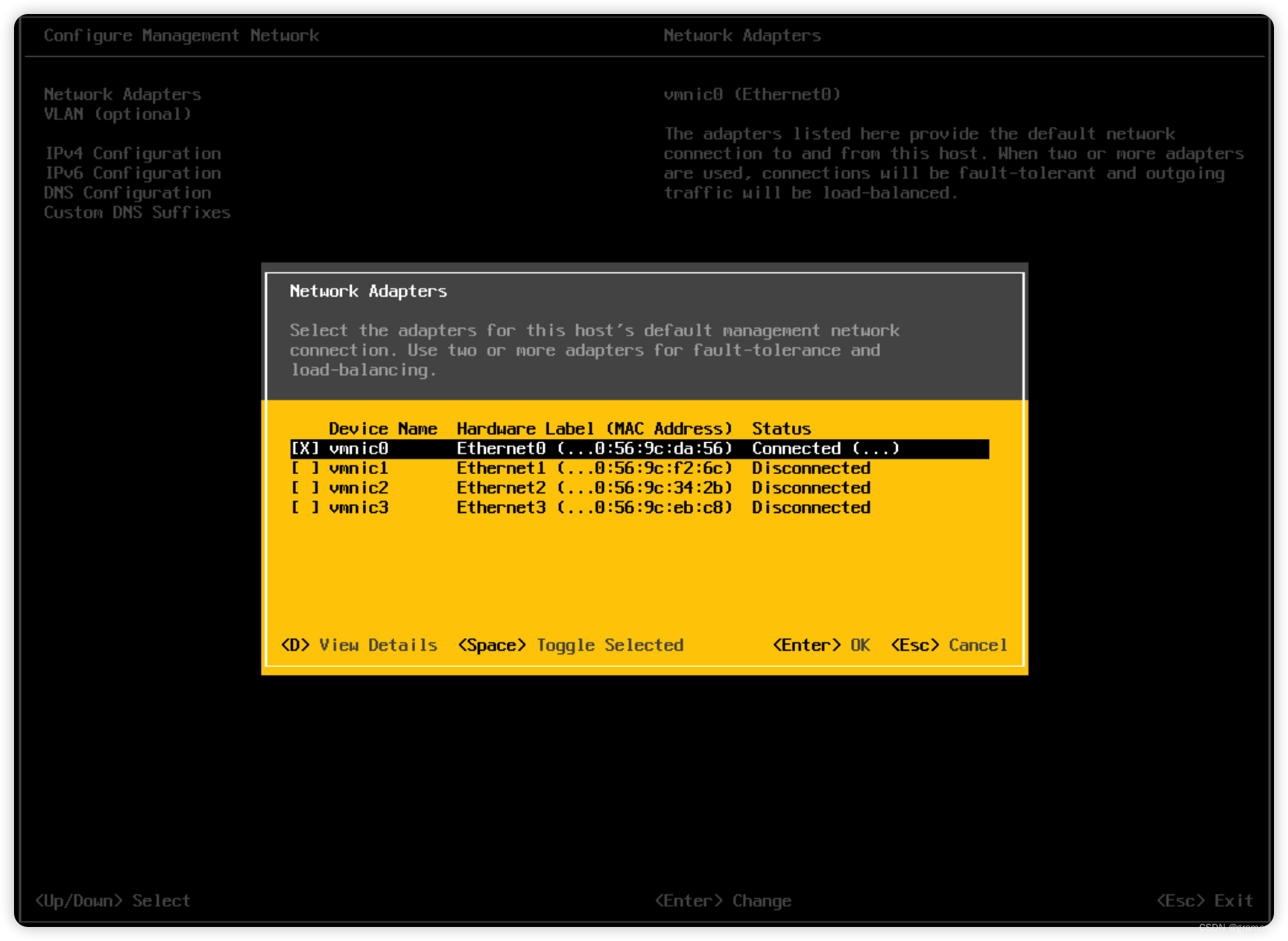Click the Ethernet0 hardware label for vmnic0
1288x941 pixels.
pos(502,448)
